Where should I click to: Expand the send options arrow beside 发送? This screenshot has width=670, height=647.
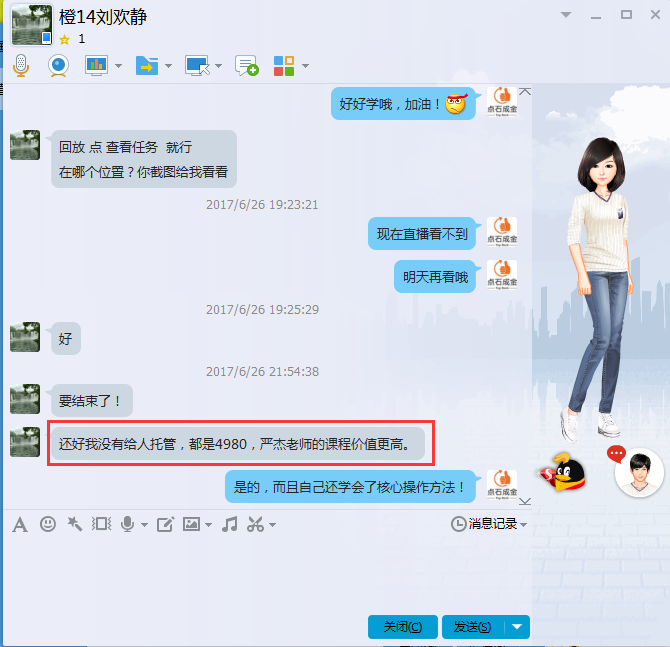coord(517,627)
